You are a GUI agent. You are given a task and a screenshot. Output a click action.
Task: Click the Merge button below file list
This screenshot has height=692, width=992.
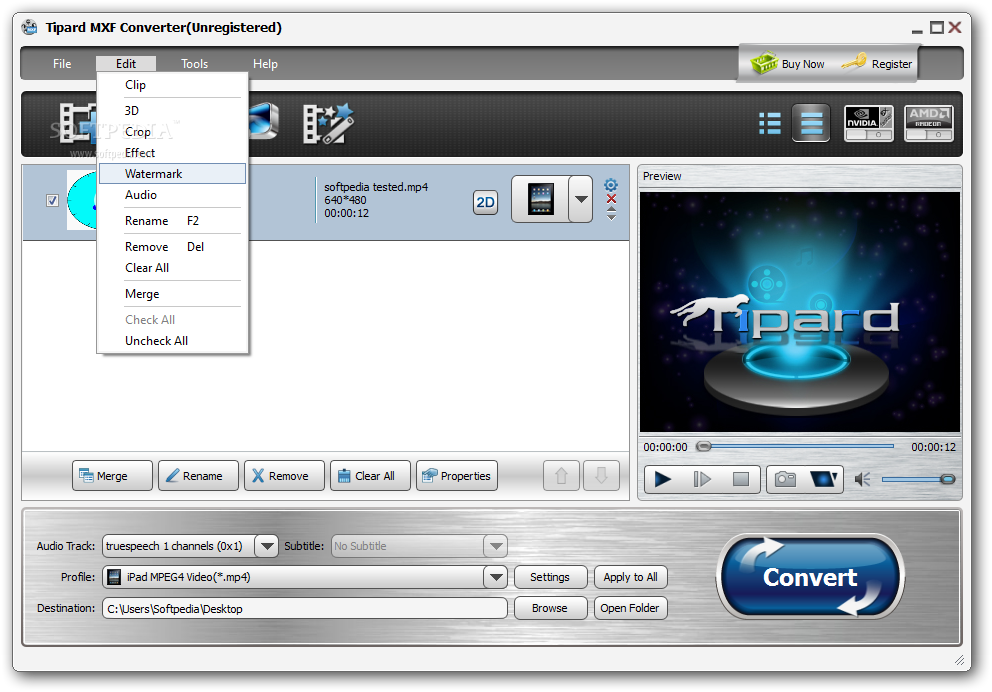click(x=112, y=476)
